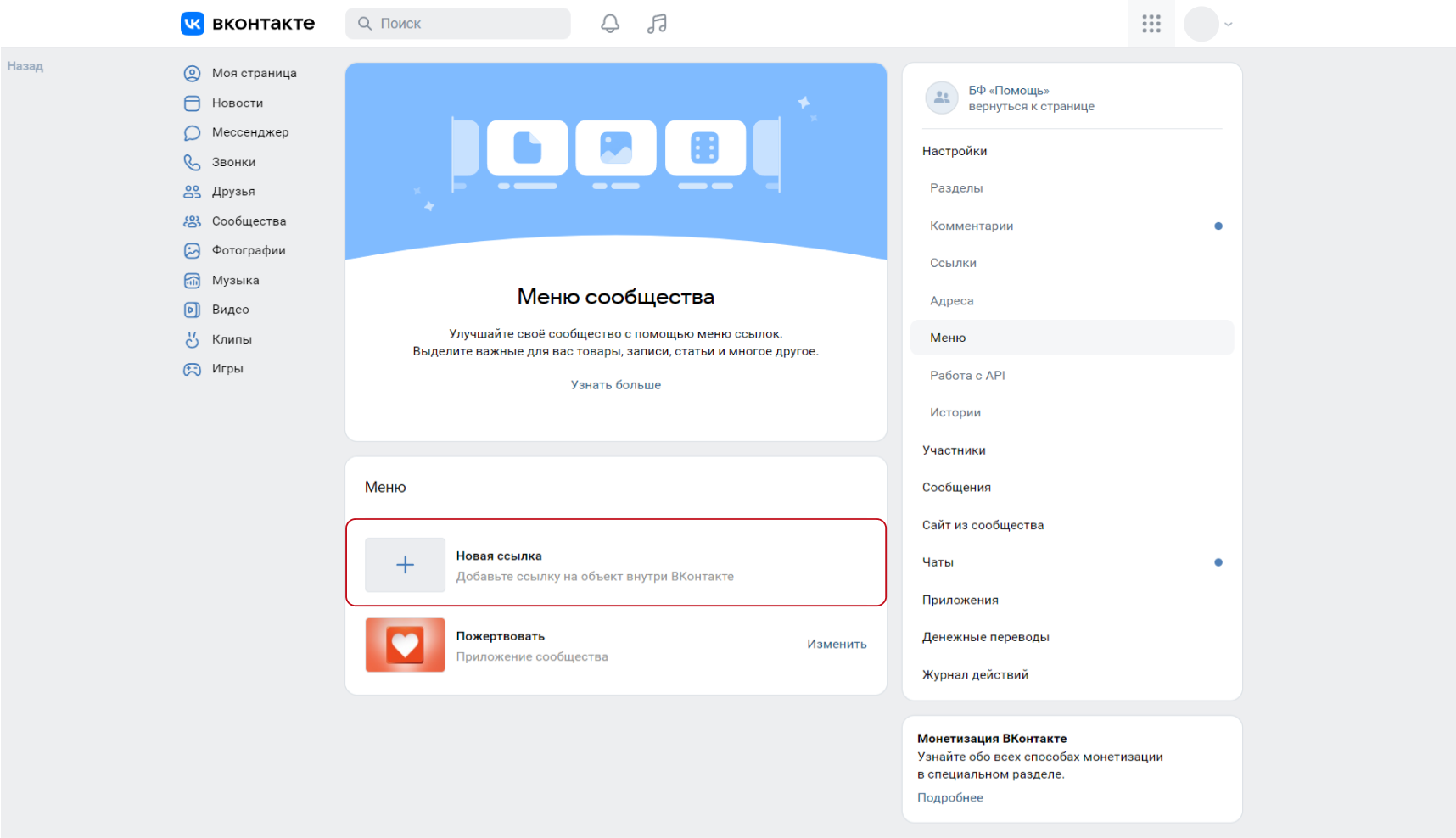Viewport: 1456px width, 838px height.
Task: Click the Пожертвовать heart thumbnail
Action: point(405,645)
